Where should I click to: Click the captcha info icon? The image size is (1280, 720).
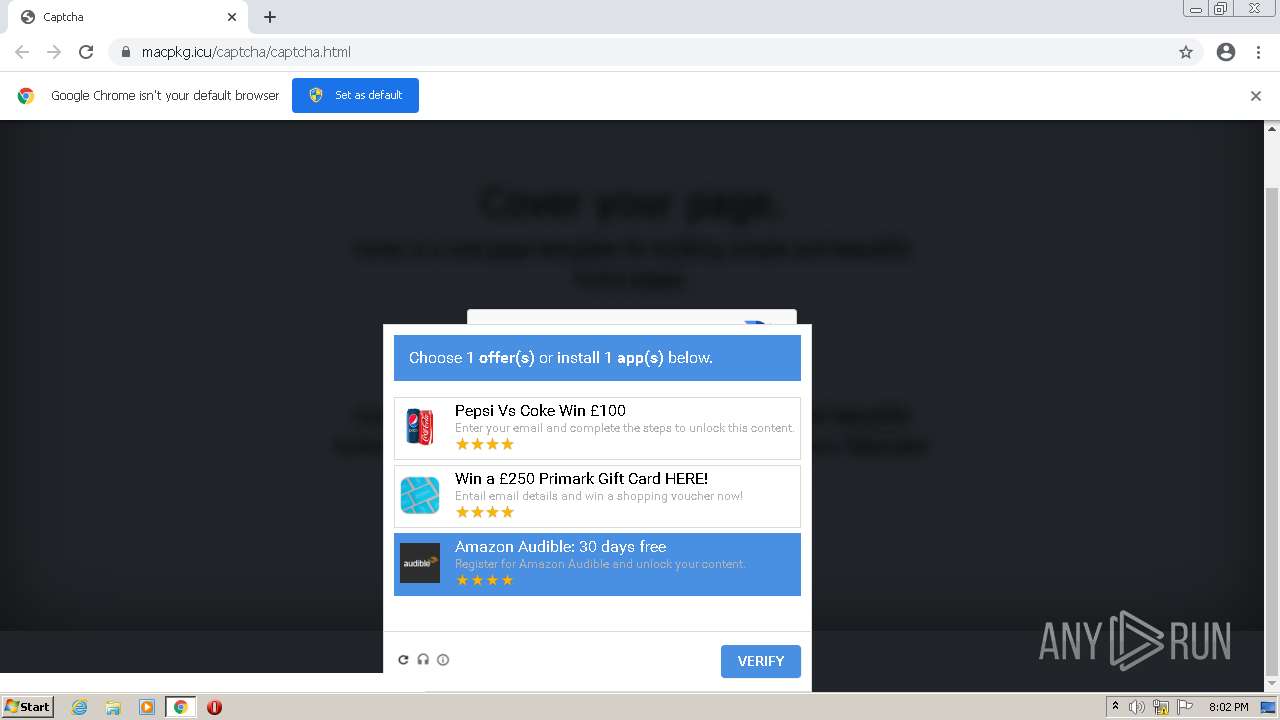point(443,660)
